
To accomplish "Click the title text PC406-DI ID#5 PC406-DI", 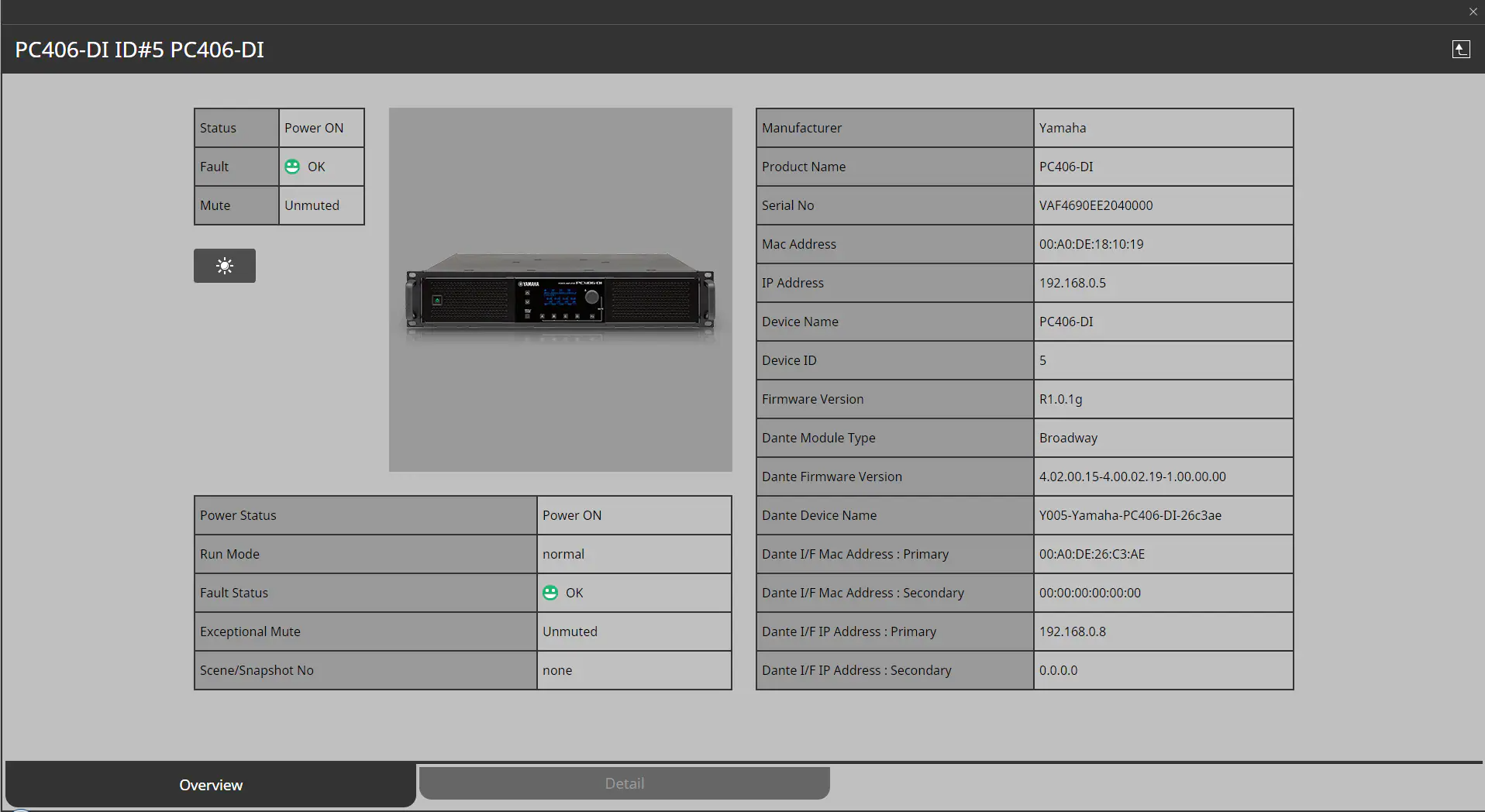I will click(x=139, y=49).
